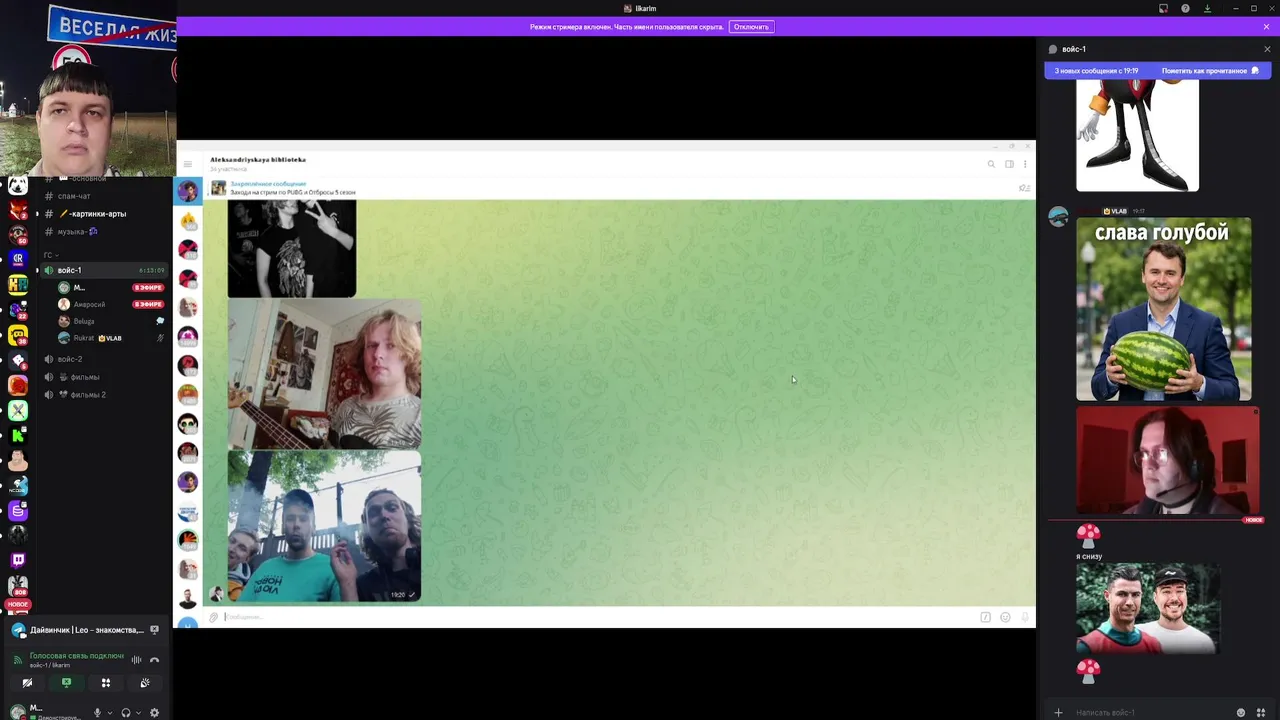
Task: Click the Отключить button in purple banner
Action: 751,27
